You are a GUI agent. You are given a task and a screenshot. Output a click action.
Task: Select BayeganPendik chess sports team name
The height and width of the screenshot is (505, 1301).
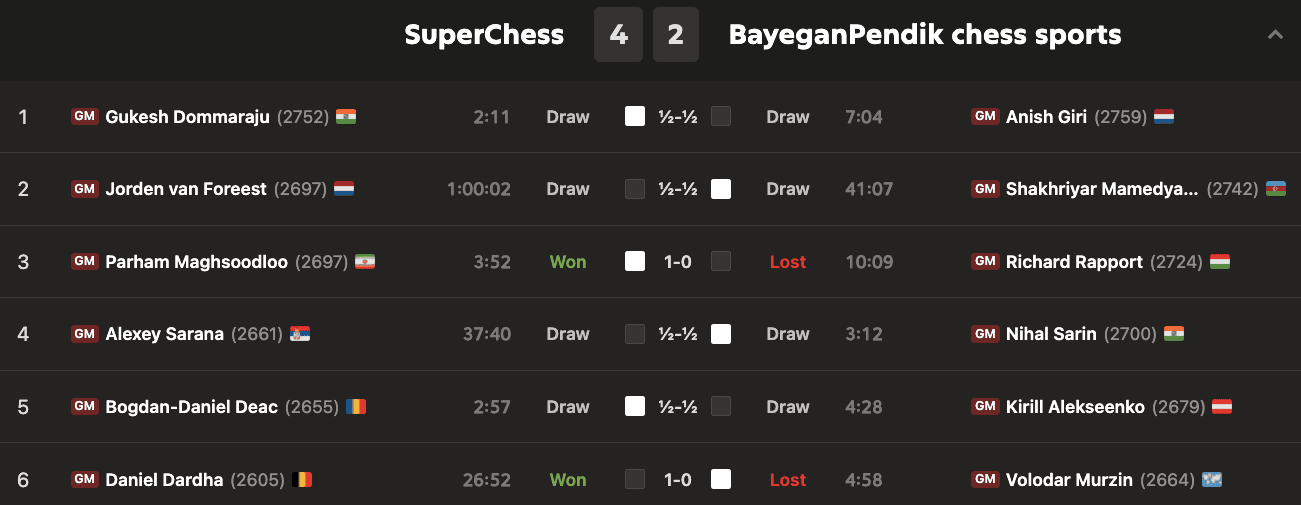(925, 35)
